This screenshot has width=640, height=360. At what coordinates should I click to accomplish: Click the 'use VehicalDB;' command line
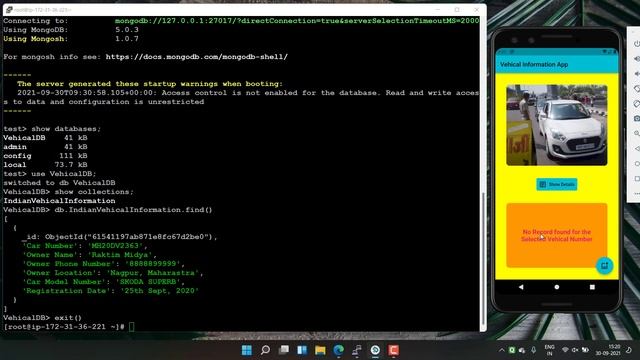tap(50, 173)
